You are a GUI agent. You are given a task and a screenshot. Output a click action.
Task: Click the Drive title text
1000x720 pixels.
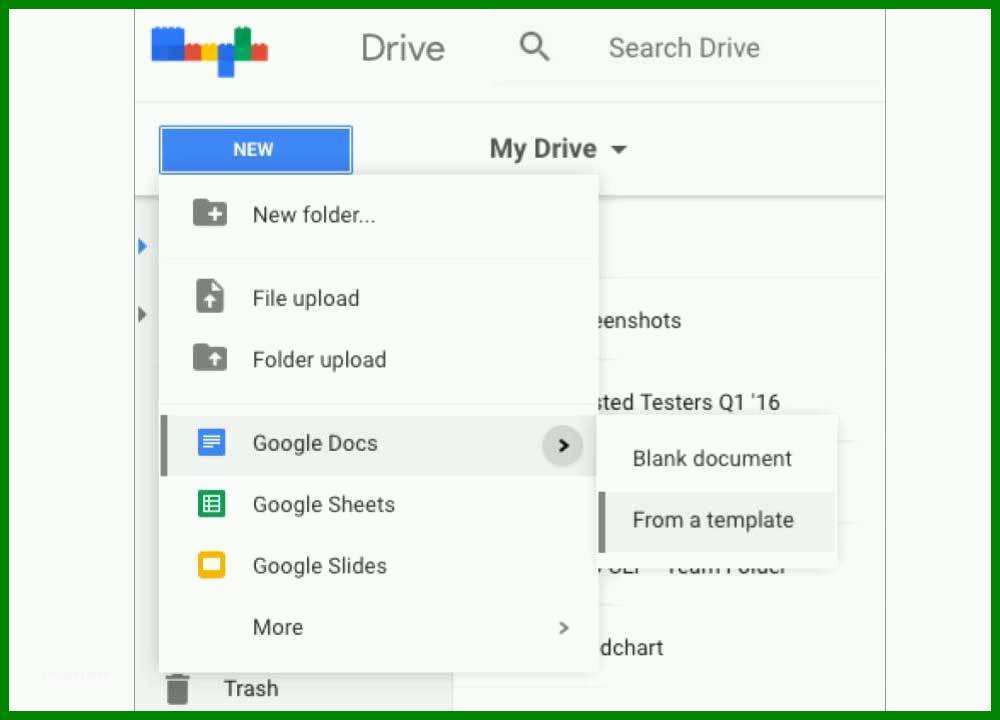tap(403, 48)
